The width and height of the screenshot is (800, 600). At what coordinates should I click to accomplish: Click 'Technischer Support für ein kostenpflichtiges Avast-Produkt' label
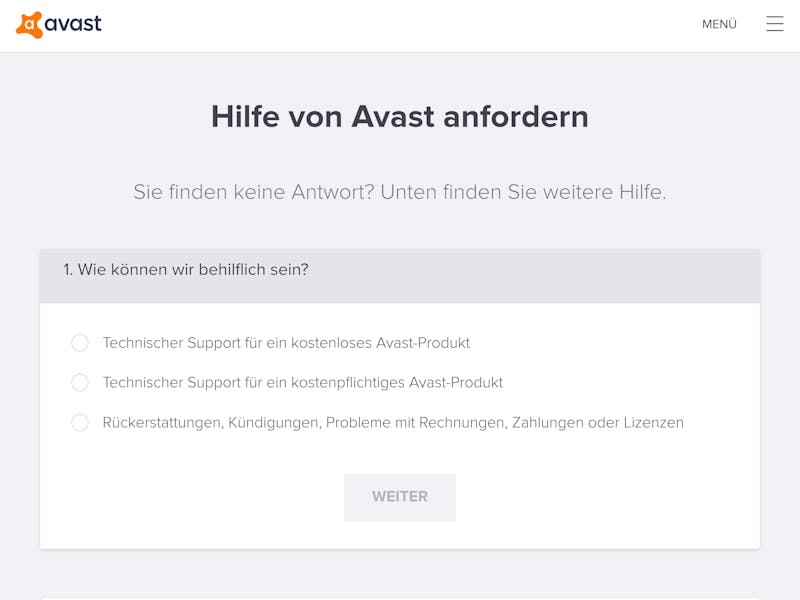303,383
